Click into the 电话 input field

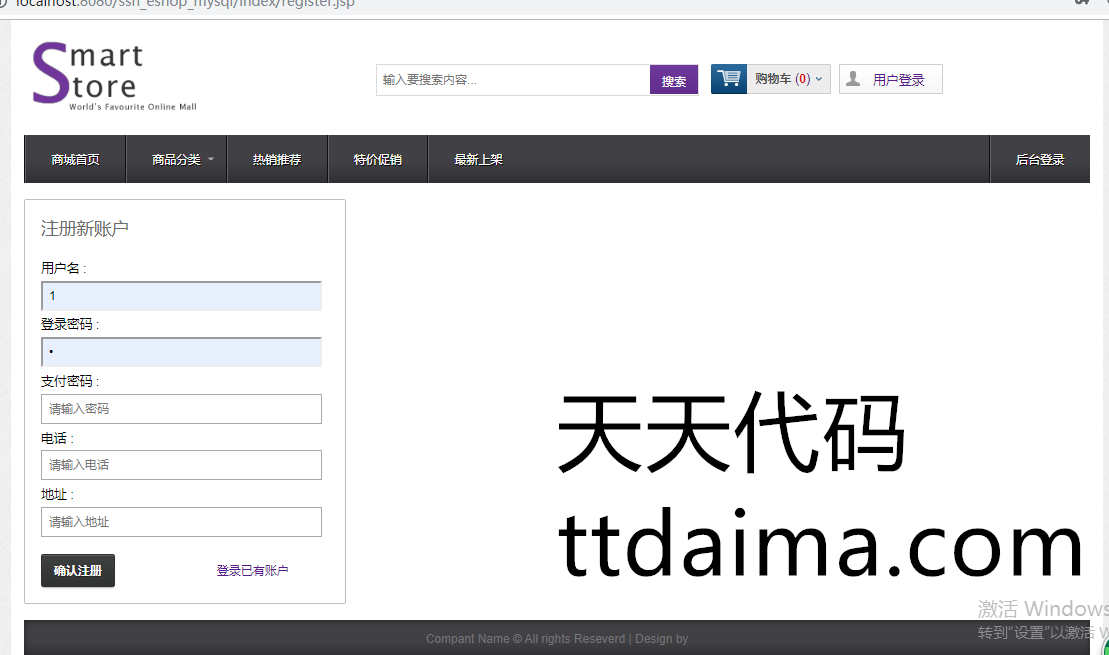(x=181, y=465)
